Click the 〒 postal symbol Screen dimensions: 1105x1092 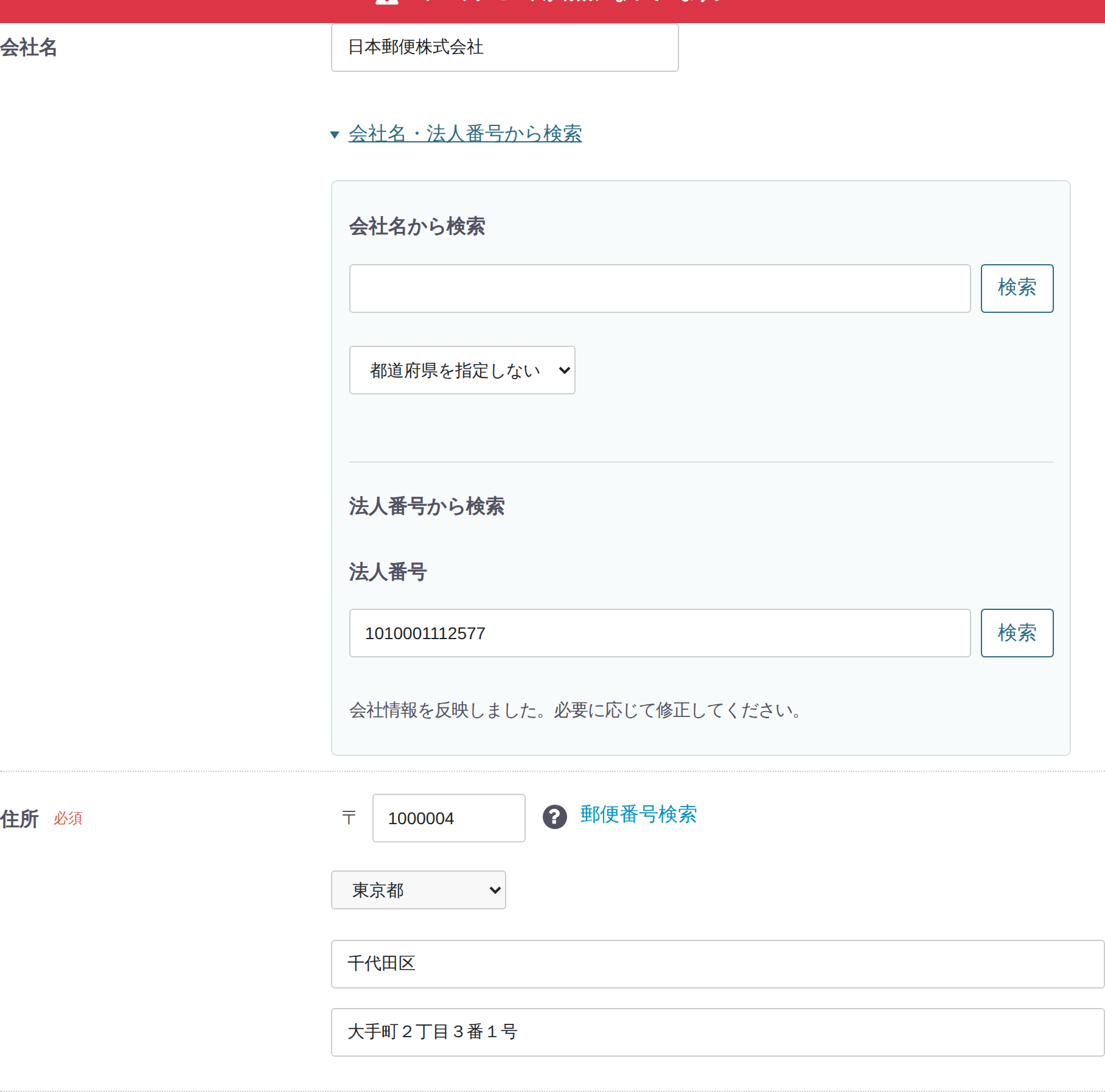click(349, 817)
